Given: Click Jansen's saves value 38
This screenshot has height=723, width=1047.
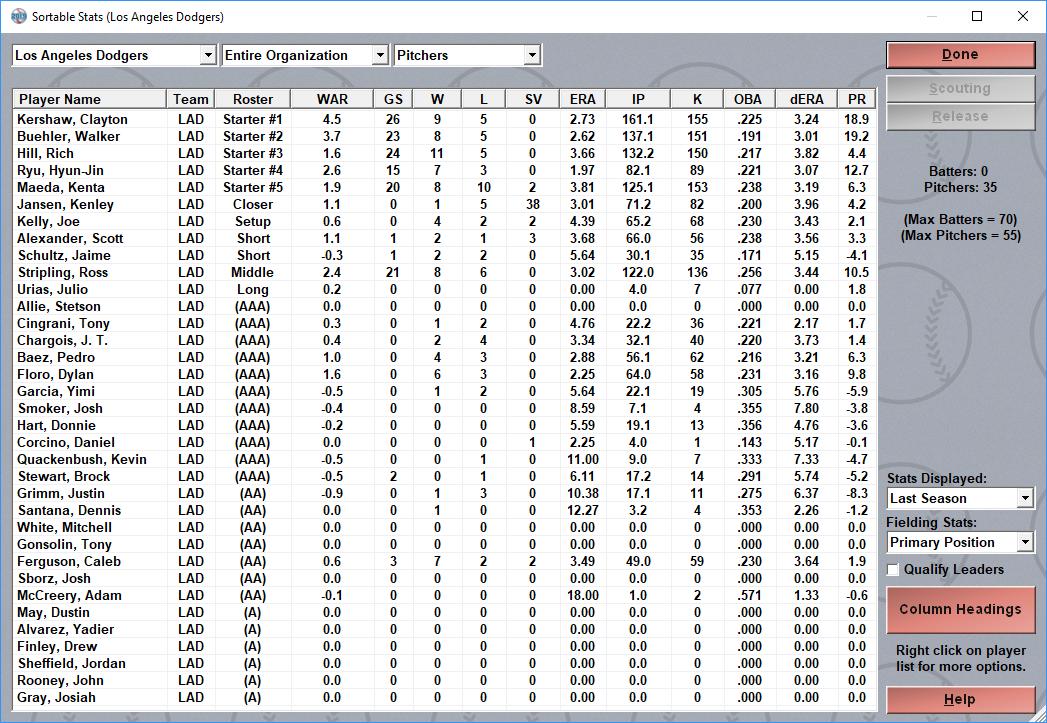Looking at the screenshot, I should pos(533,204).
